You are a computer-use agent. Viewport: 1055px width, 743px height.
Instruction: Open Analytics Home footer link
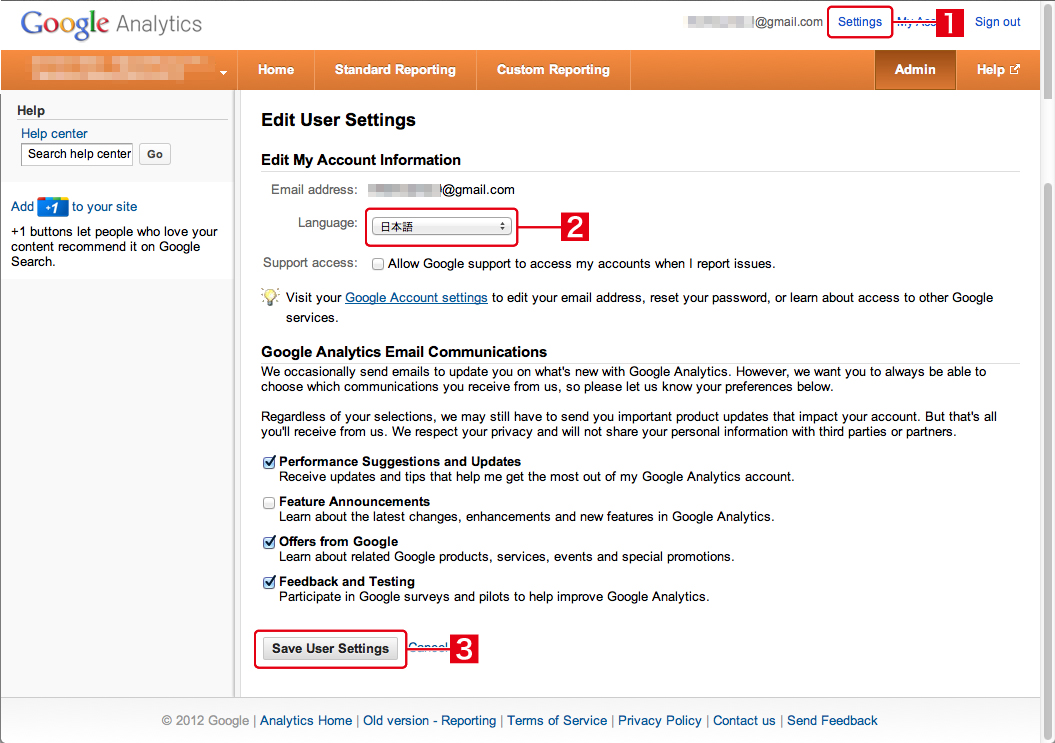(x=306, y=720)
